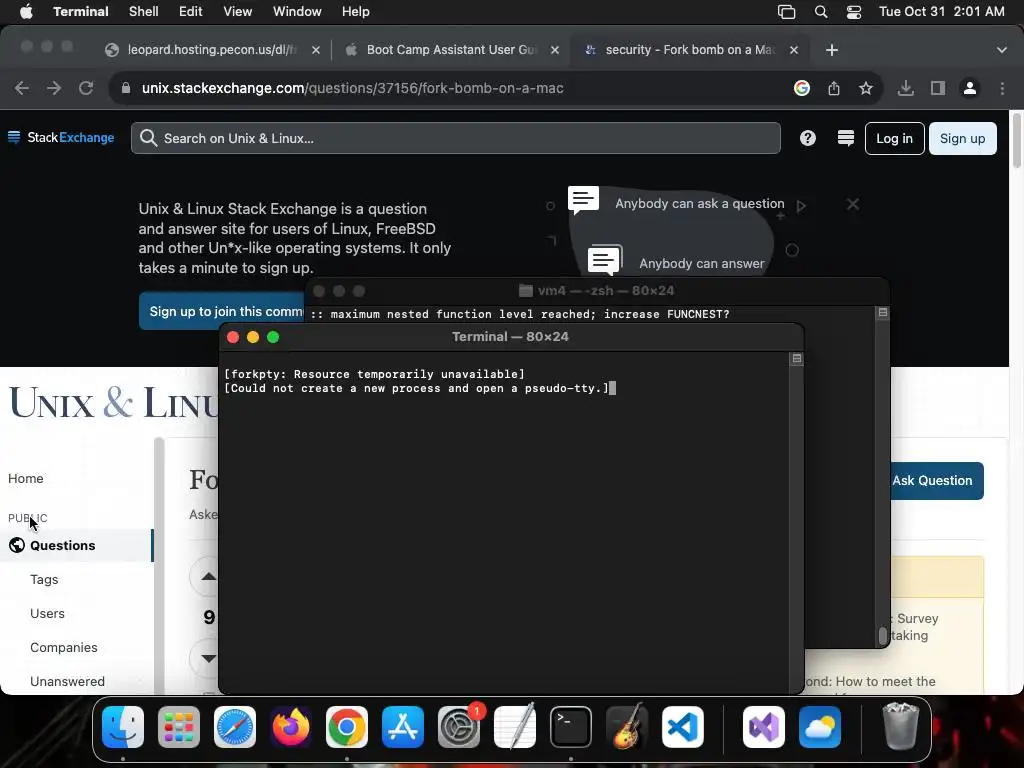
Task: Click the vm4 zsh window scrollbar thumb
Action: (x=883, y=635)
